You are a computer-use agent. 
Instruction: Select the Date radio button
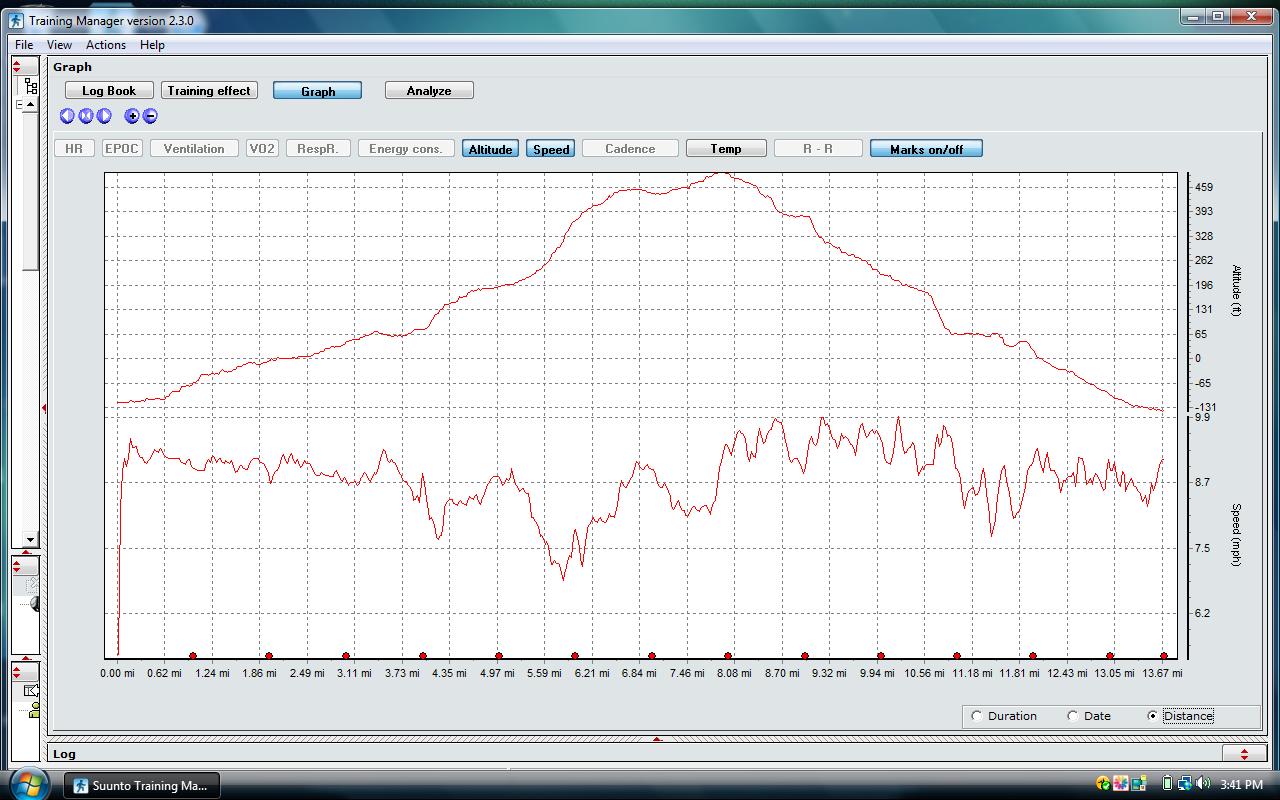(1073, 716)
